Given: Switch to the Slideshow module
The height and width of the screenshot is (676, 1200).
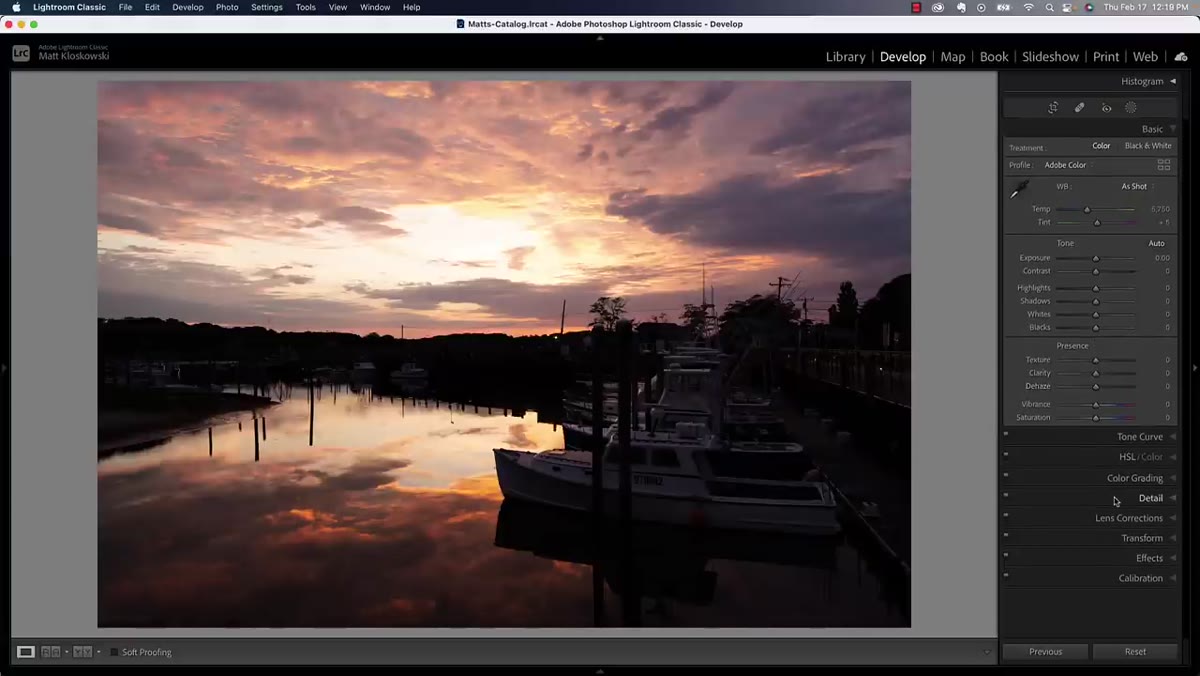Looking at the screenshot, I should click(x=1050, y=57).
